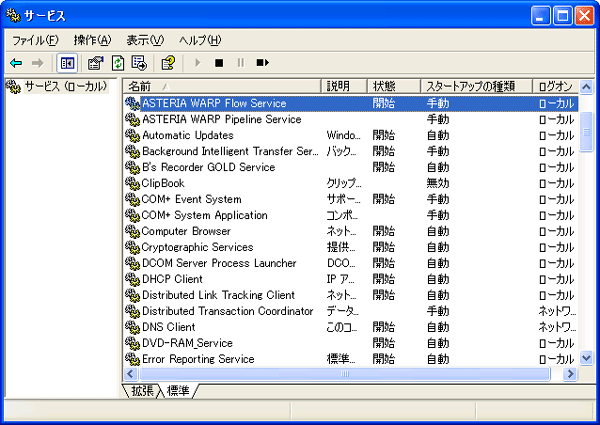Select サービス (ローカル) in the tree pane
The width and height of the screenshot is (600, 425).
tap(65, 86)
